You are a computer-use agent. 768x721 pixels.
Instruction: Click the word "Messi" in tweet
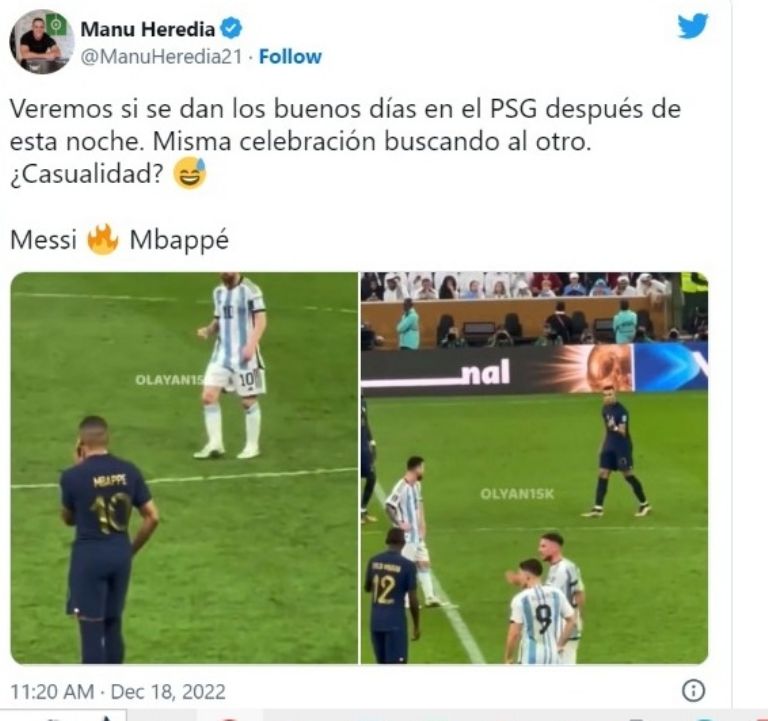pos(44,240)
